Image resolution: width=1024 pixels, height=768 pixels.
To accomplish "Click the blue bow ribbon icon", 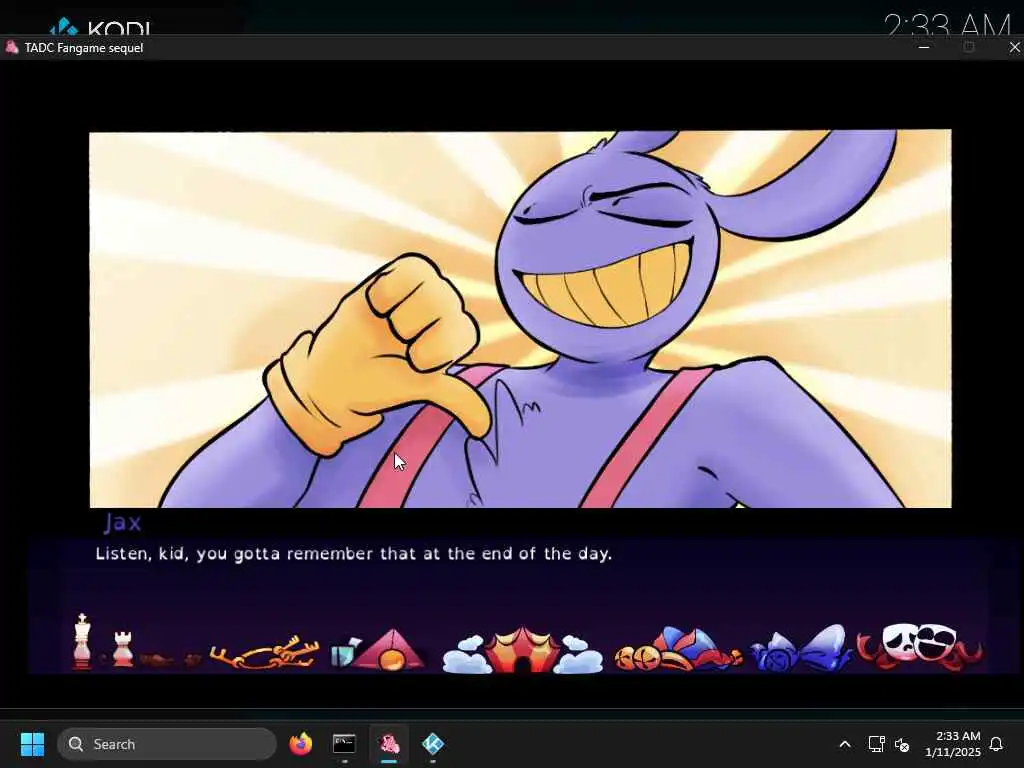I will click(801, 649).
